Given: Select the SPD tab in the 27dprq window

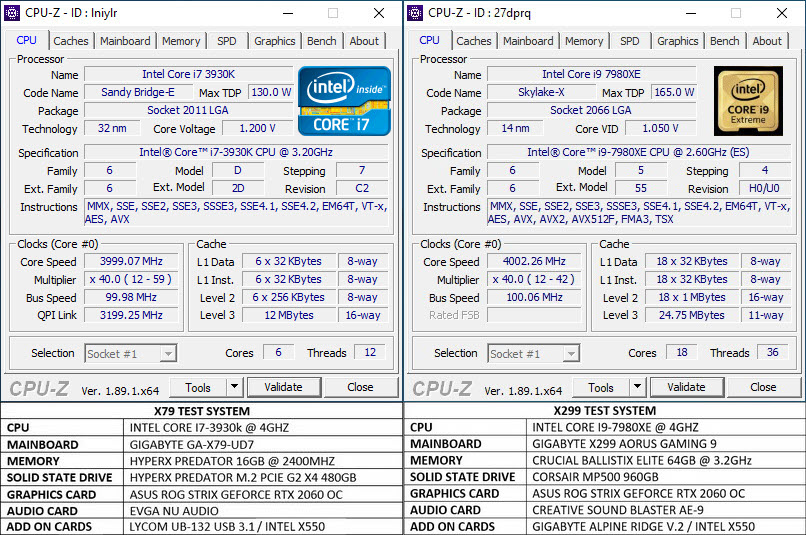Looking at the screenshot, I should [x=630, y=41].
